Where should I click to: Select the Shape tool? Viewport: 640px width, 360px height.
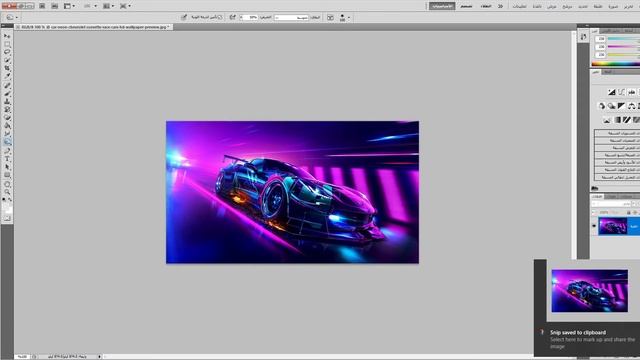[x=7, y=175]
